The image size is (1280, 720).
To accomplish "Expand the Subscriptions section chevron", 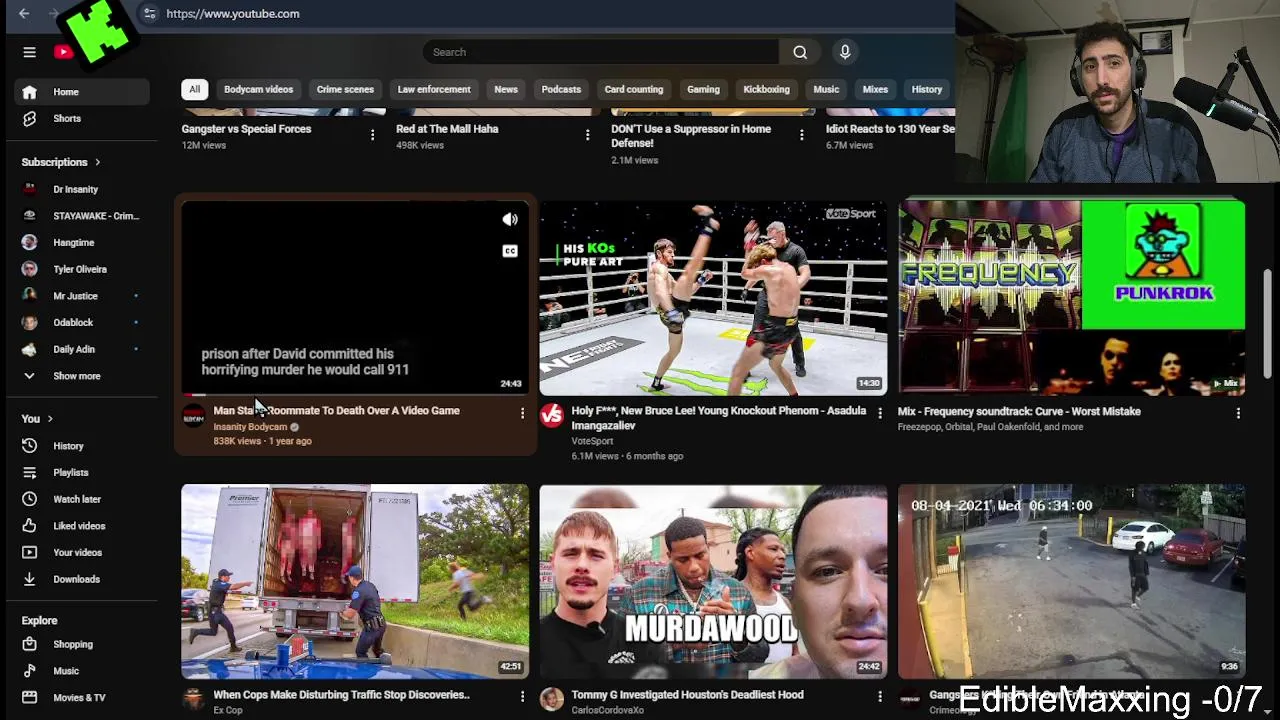I will (97, 162).
